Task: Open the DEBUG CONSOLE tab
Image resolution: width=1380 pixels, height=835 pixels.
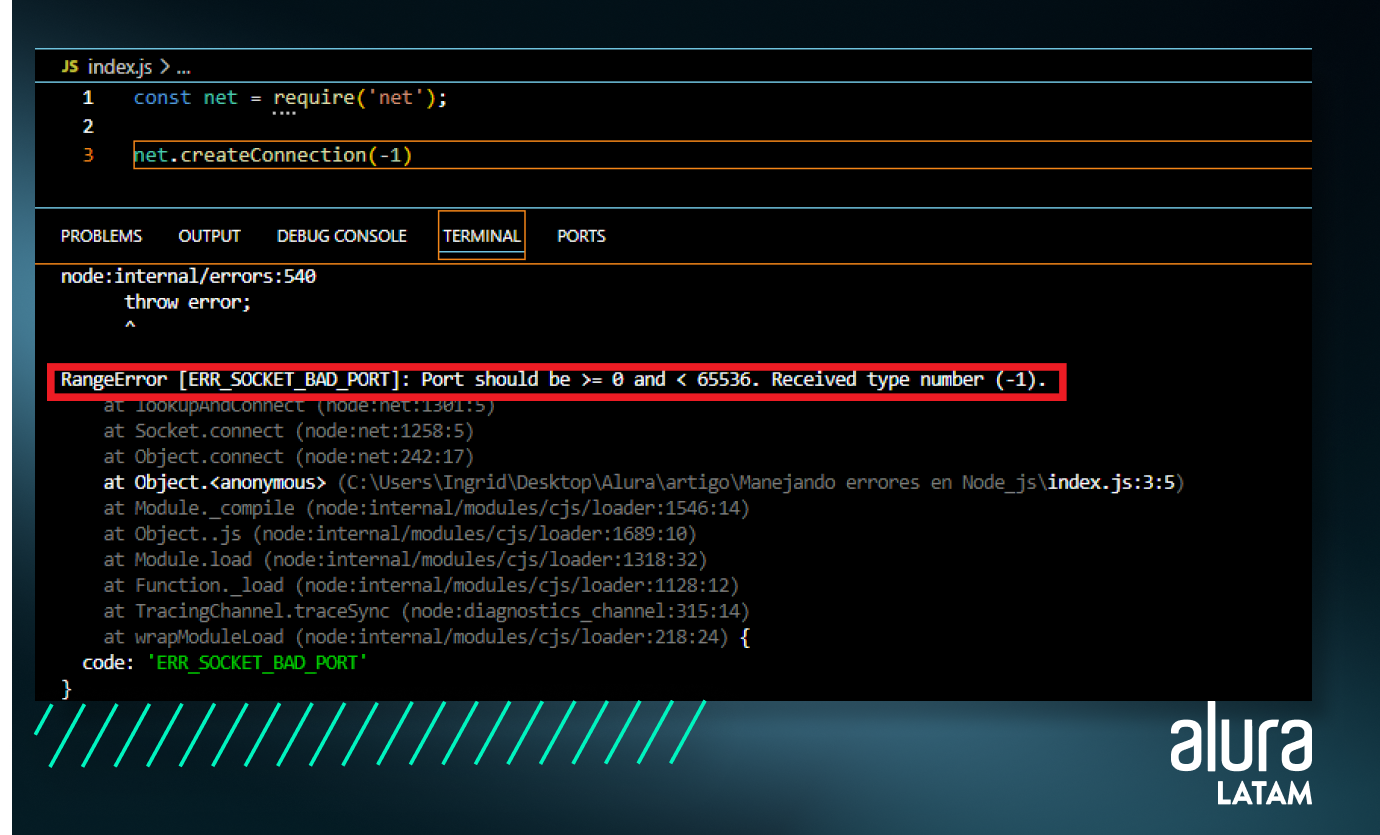Action: coord(342,236)
